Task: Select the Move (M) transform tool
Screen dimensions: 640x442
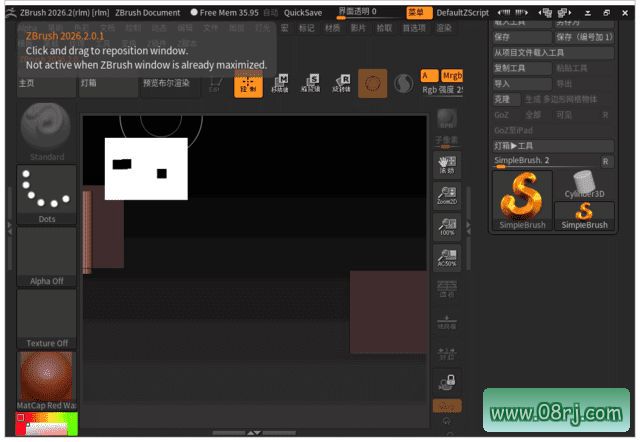Action: click(x=280, y=84)
